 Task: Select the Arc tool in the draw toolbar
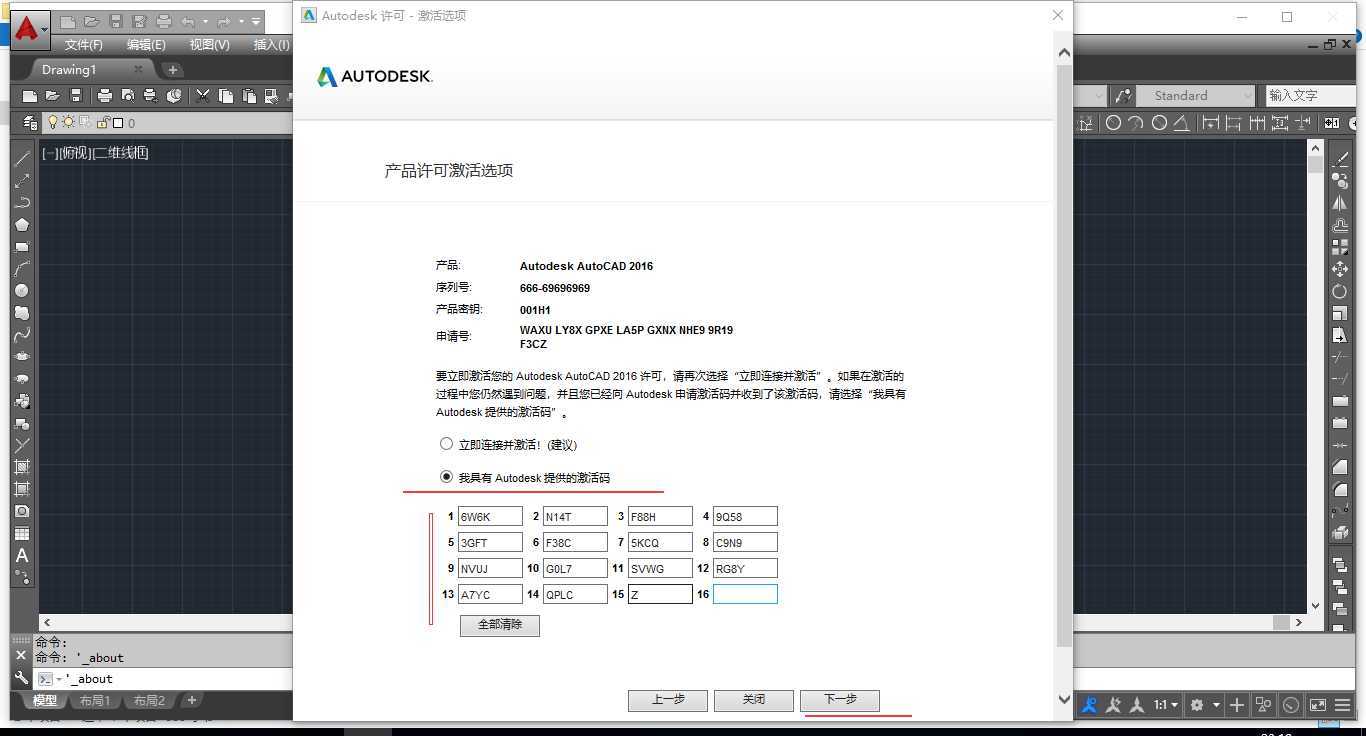tap(21, 269)
